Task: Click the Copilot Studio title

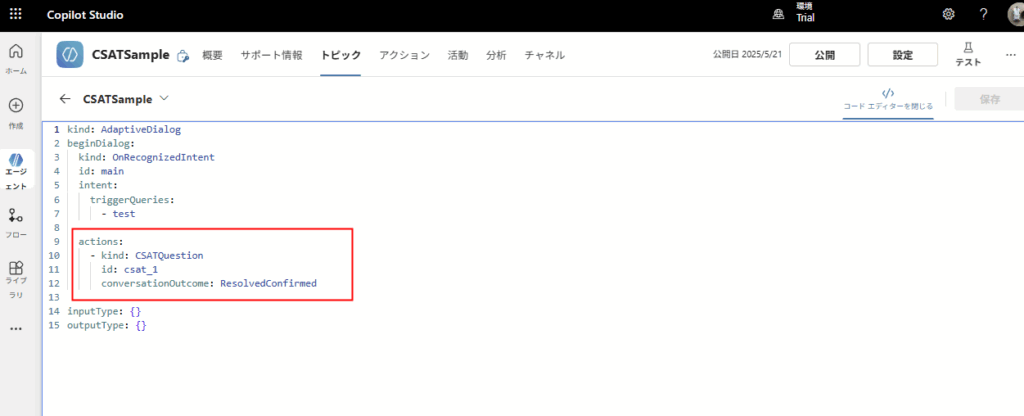Action: 85,15
